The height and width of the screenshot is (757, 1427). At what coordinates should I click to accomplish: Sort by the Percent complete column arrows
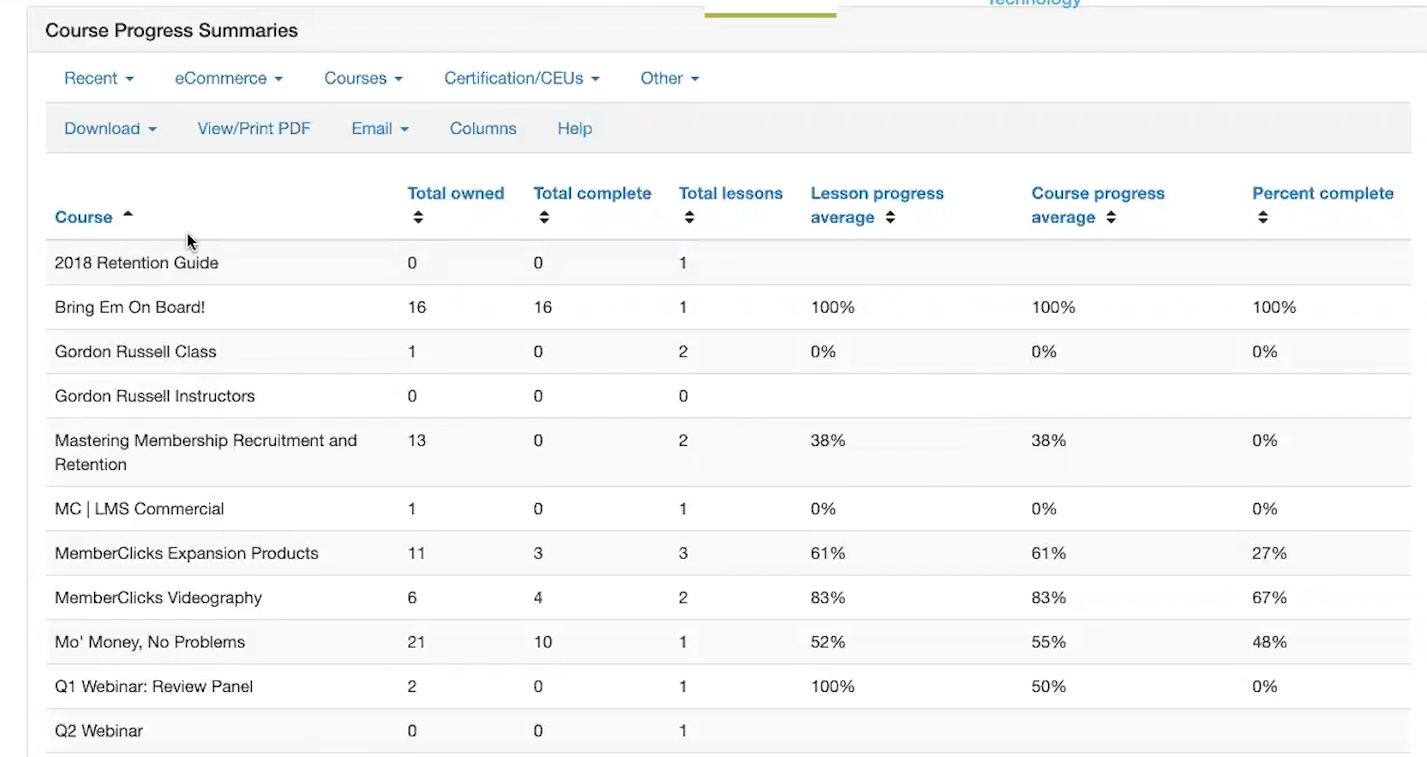pyautogui.click(x=1263, y=218)
